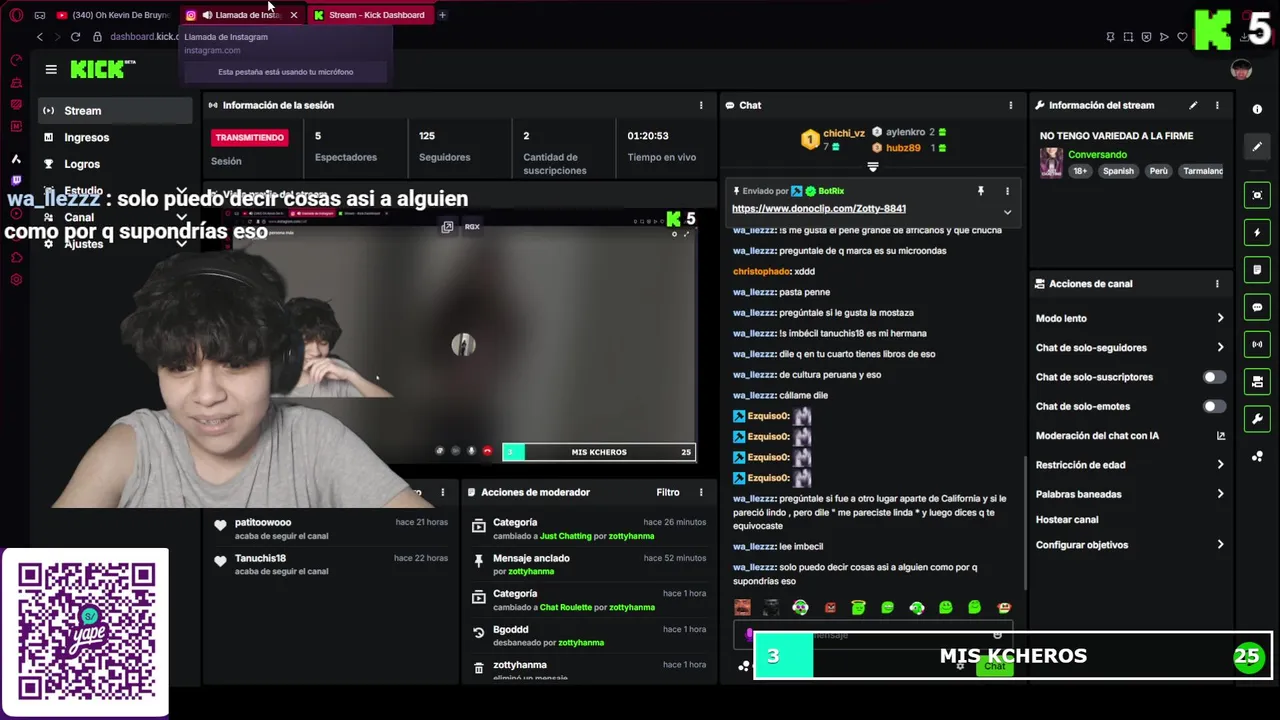Click the lightning bolt icon in right rail

pos(1257,233)
